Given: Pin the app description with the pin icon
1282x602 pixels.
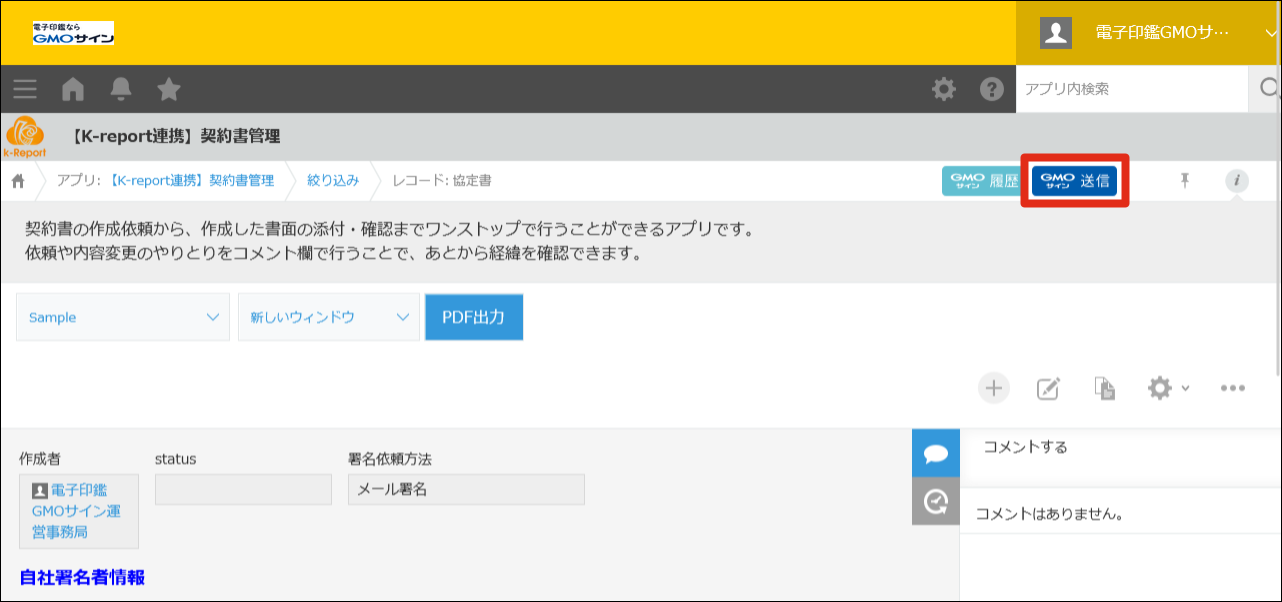Looking at the screenshot, I should point(1185,180).
